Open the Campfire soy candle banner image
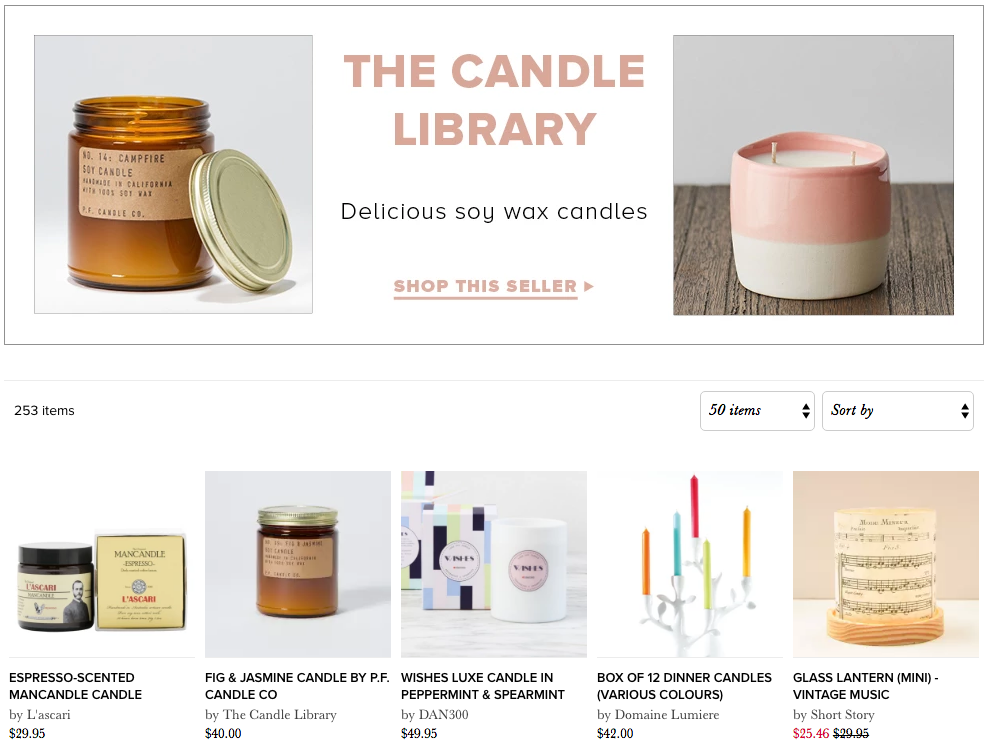 173,175
